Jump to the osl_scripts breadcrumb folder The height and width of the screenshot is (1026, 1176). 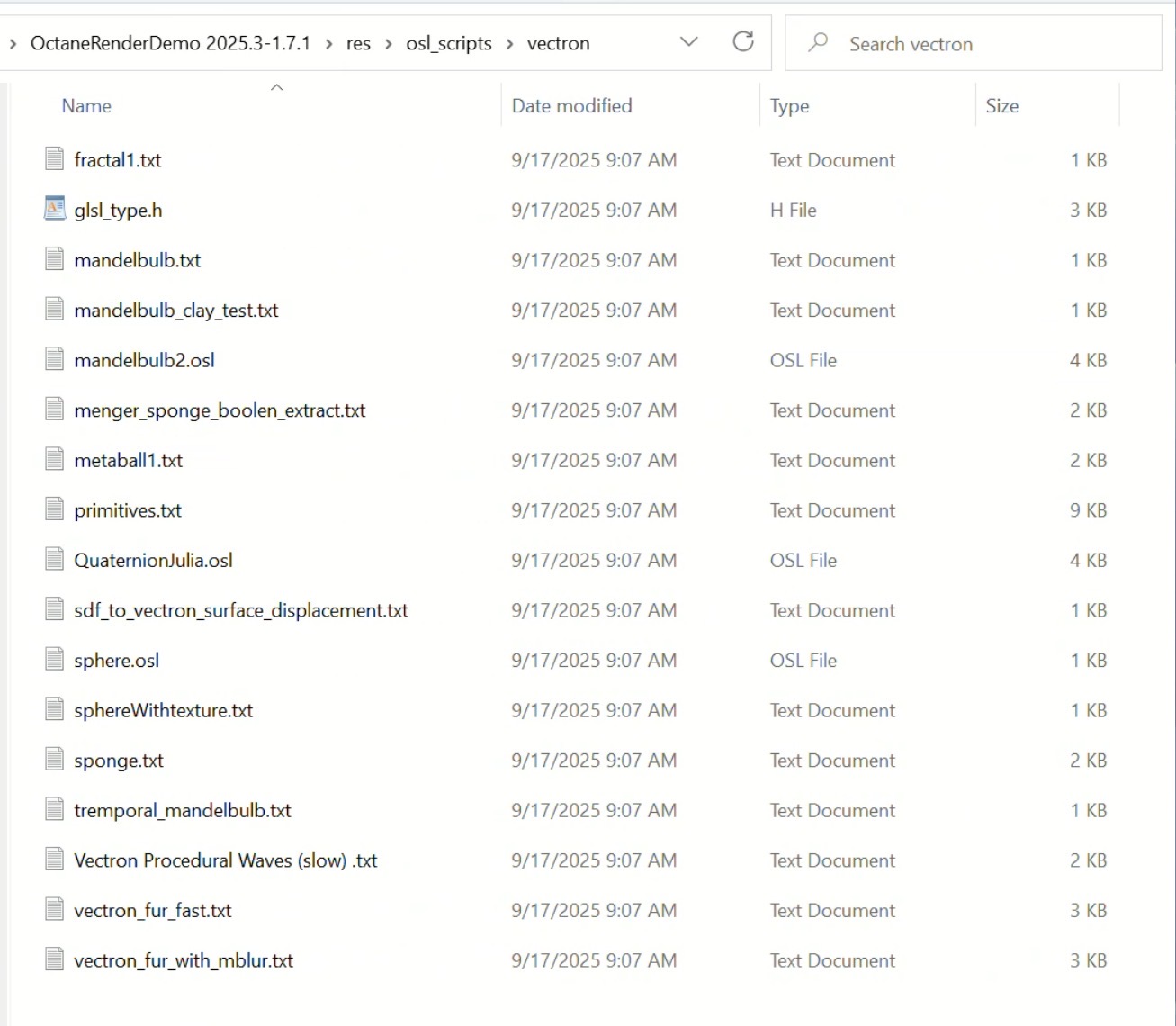pyautogui.click(x=449, y=43)
